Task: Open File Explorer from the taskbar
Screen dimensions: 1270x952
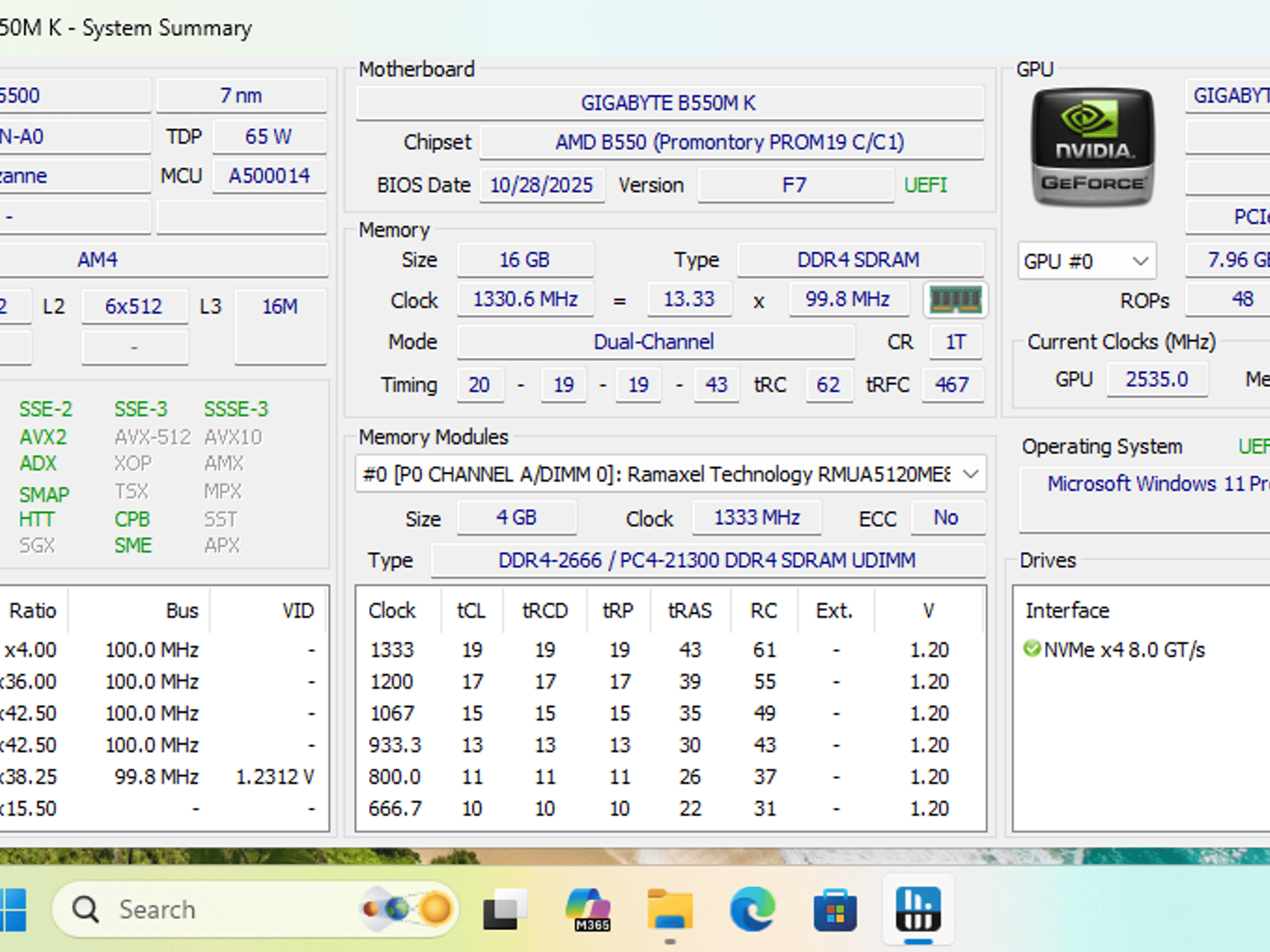Action: [x=670, y=909]
